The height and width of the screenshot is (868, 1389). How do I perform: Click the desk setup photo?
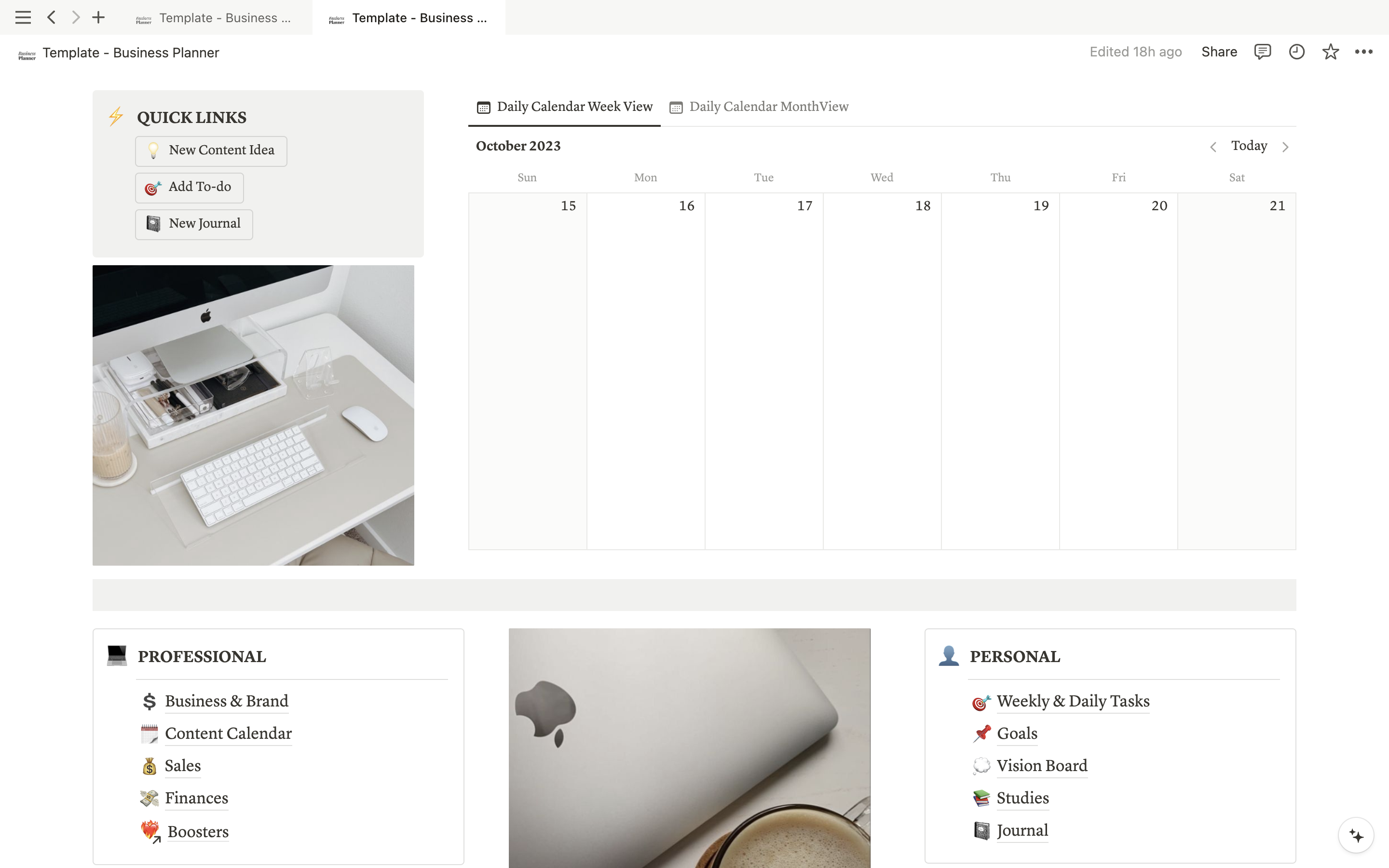(x=253, y=415)
